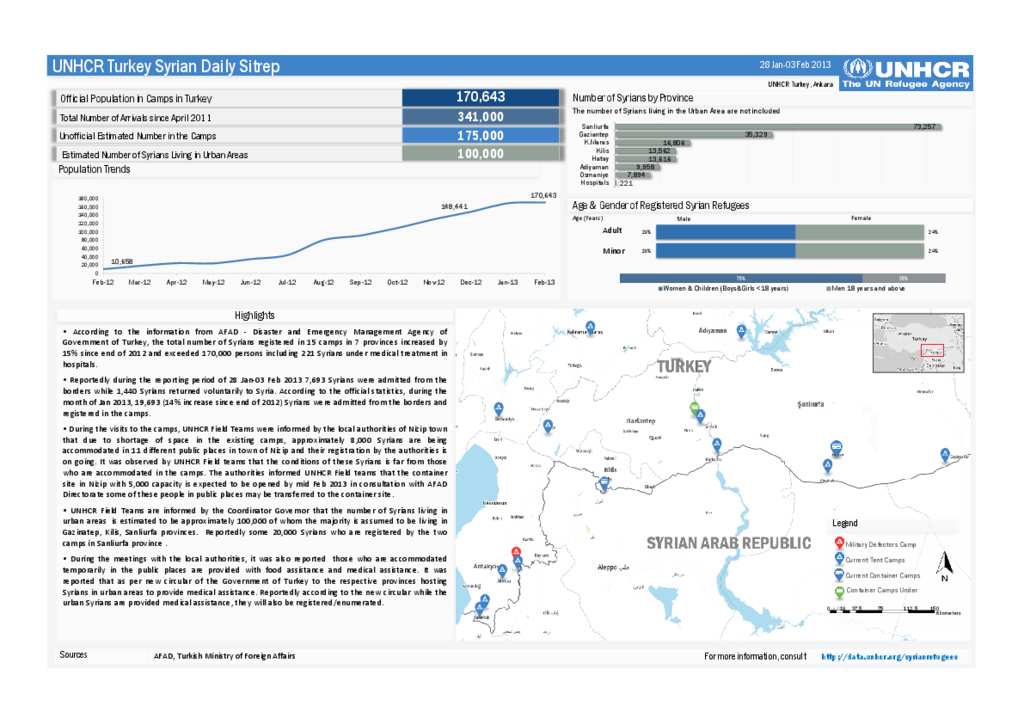
Task: Click the green Container Camps Under legend icon
Action: coord(839,591)
